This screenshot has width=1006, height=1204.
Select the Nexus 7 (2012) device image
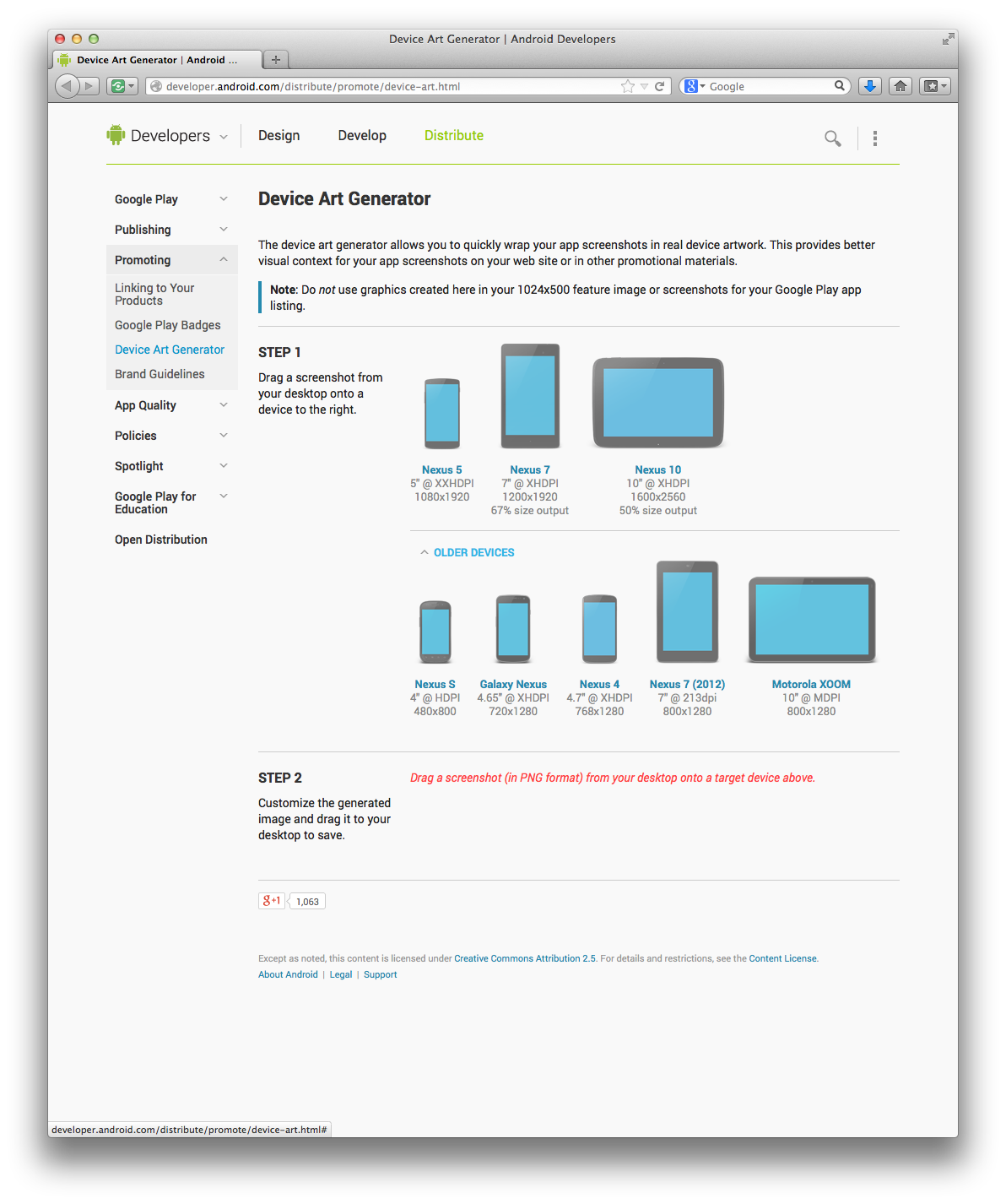[688, 612]
